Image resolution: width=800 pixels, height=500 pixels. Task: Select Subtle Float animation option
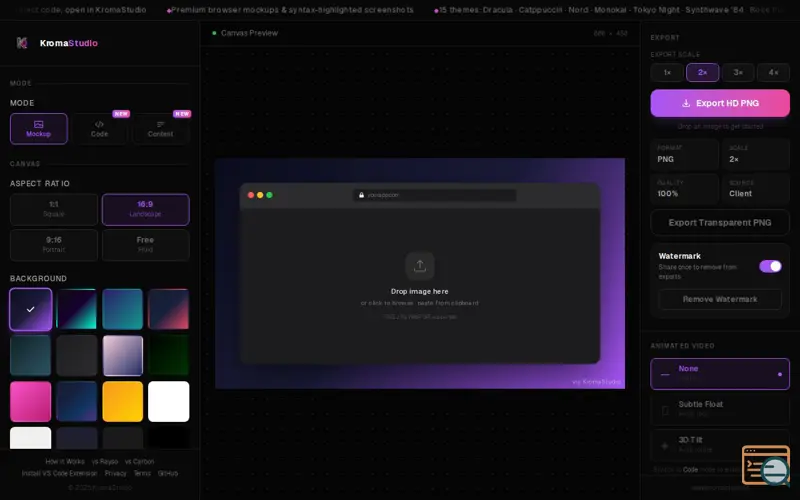click(720, 409)
